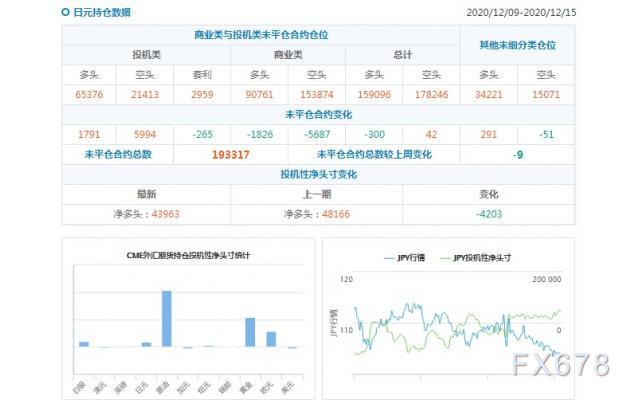640x400 pixels.
Task: Select the 投机类 column header
Action: [x=146, y=54]
